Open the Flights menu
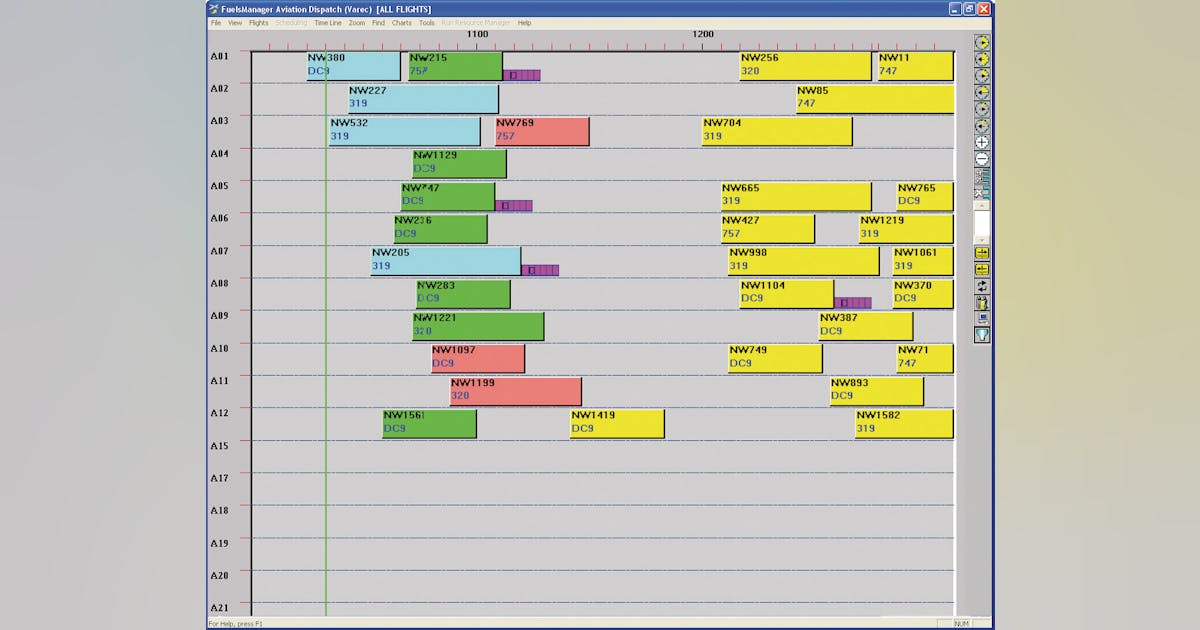This screenshot has height=630, width=1200. [x=258, y=22]
